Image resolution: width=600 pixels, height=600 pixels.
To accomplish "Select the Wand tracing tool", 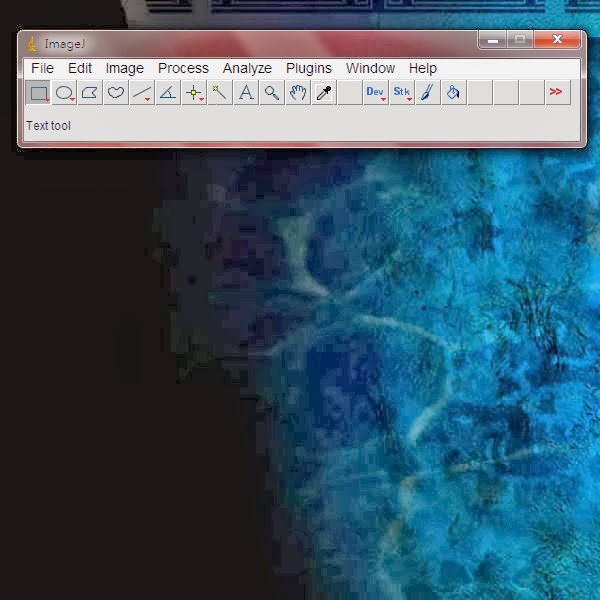I will (x=220, y=92).
